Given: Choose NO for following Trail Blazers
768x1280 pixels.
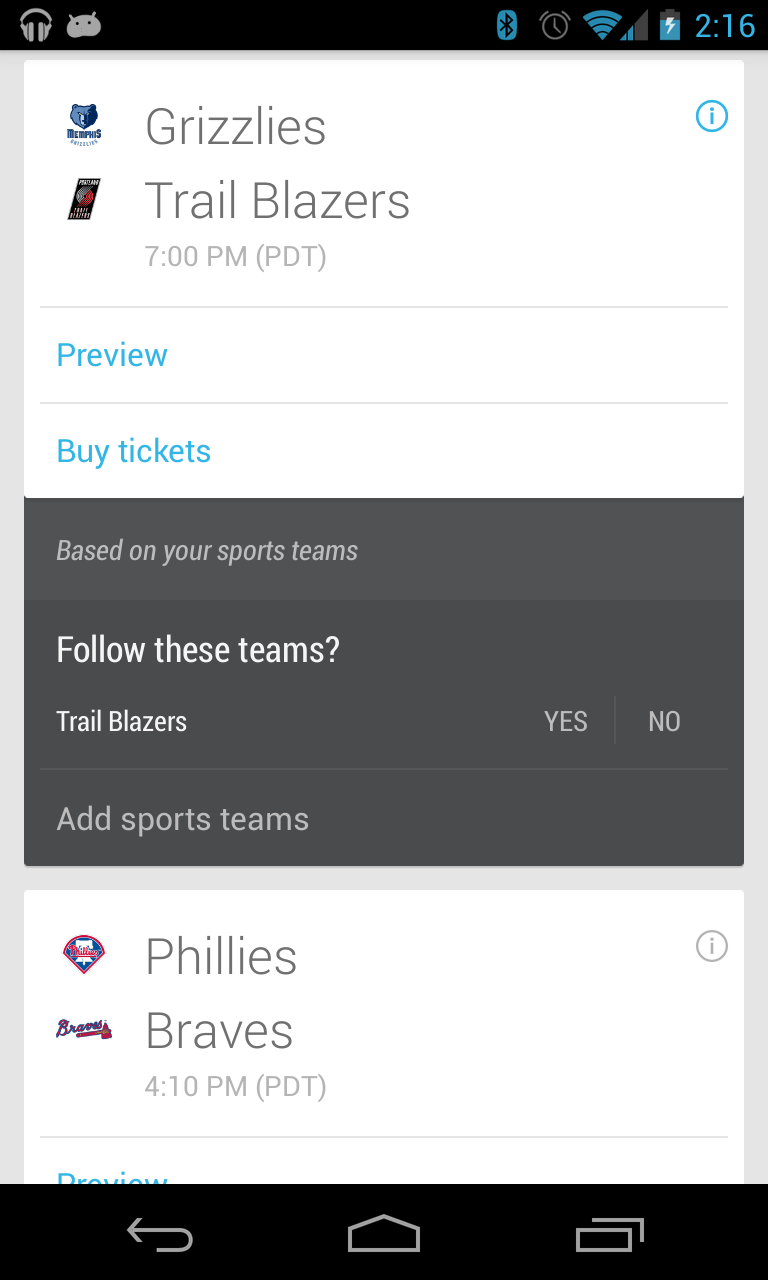Looking at the screenshot, I should [664, 722].
